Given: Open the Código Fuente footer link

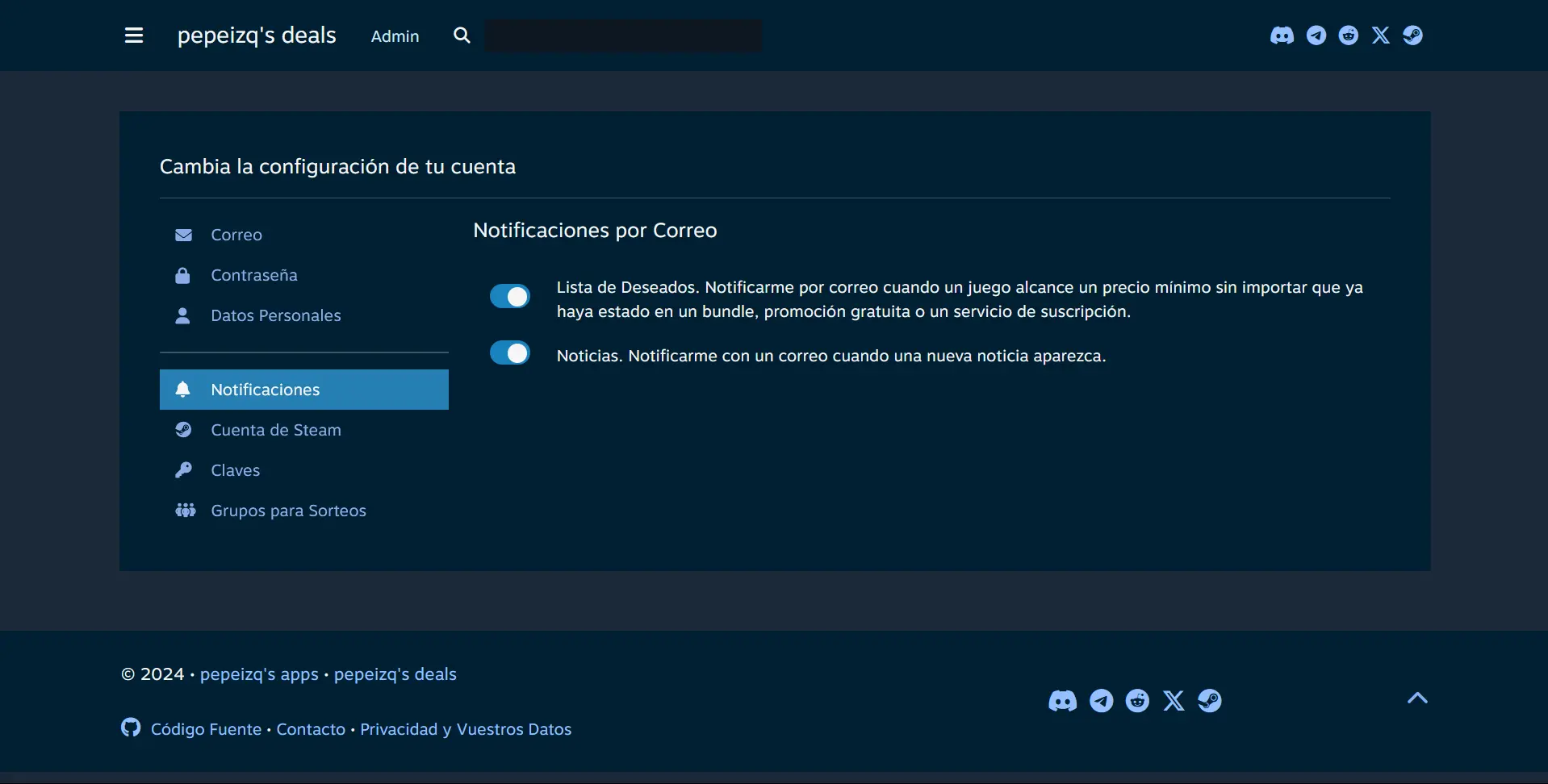Looking at the screenshot, I should [206, 729].
